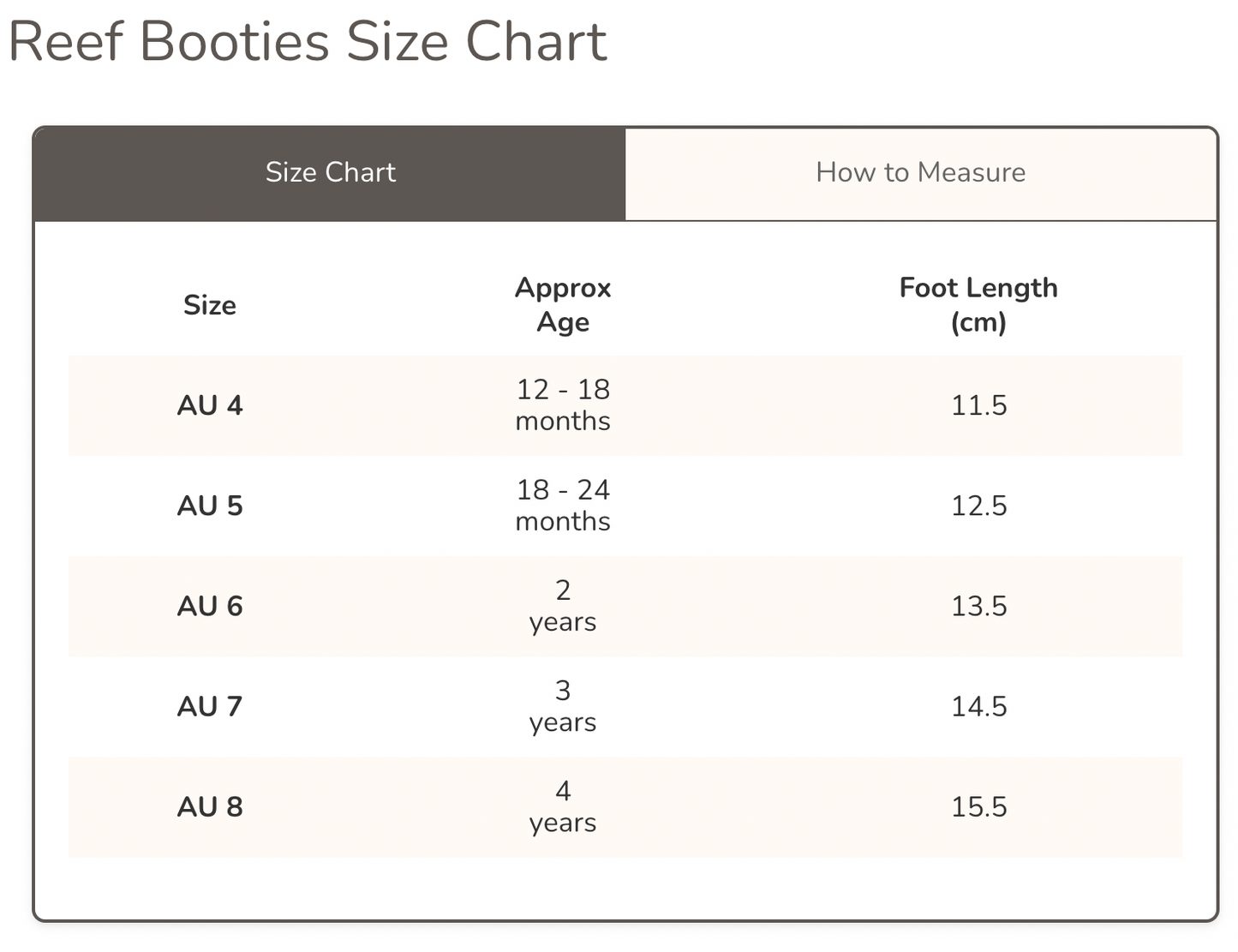Click the Approx Age column header
This screenshot has width=1238, height=952.
coord(562,305)
